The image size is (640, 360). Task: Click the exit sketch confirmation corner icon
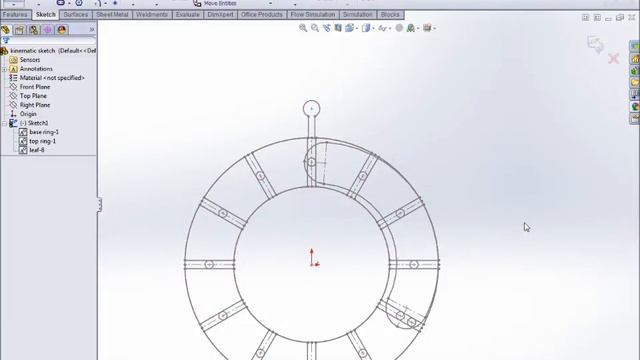[595, 44]
